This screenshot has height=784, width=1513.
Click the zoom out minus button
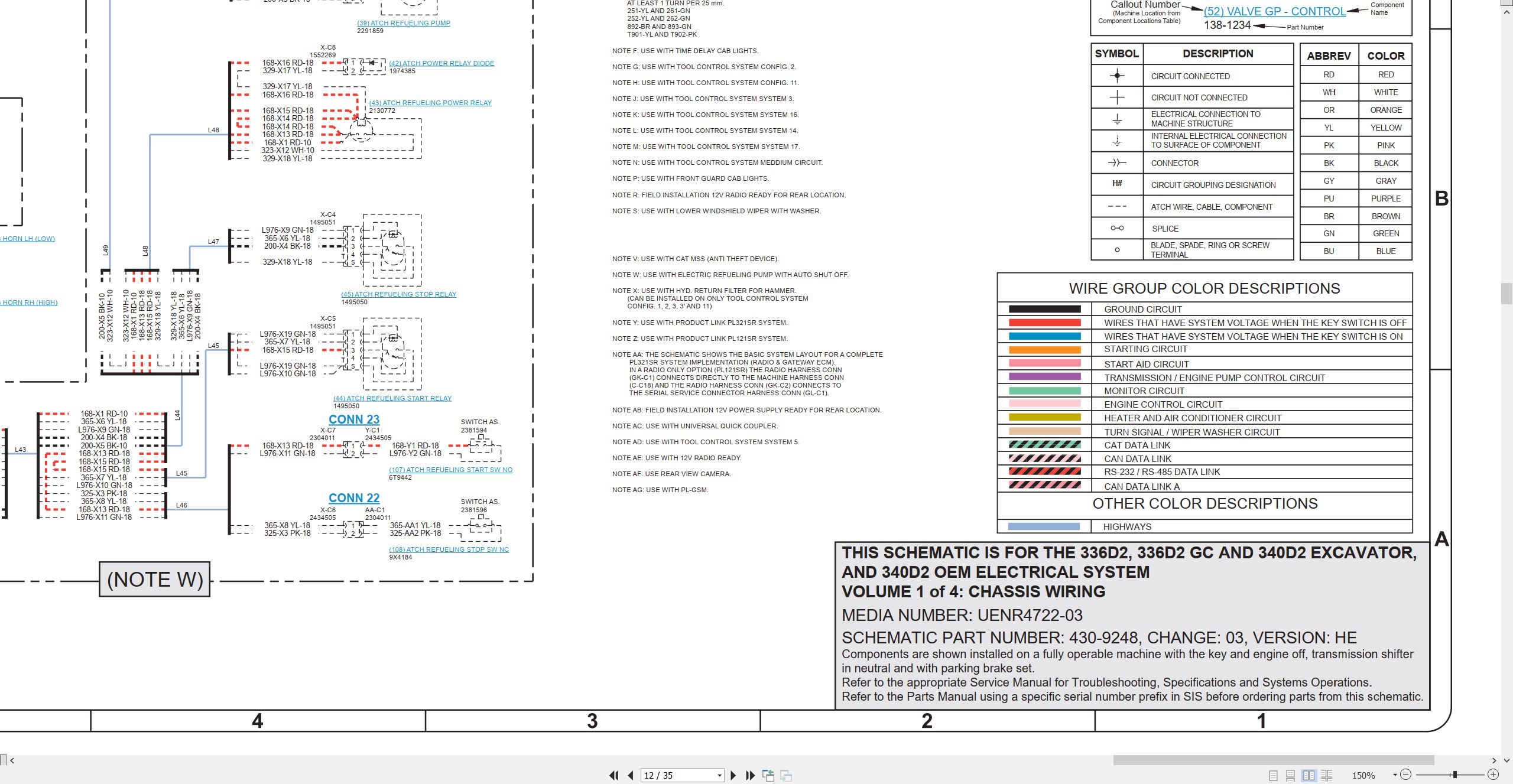coord(1406,775)
